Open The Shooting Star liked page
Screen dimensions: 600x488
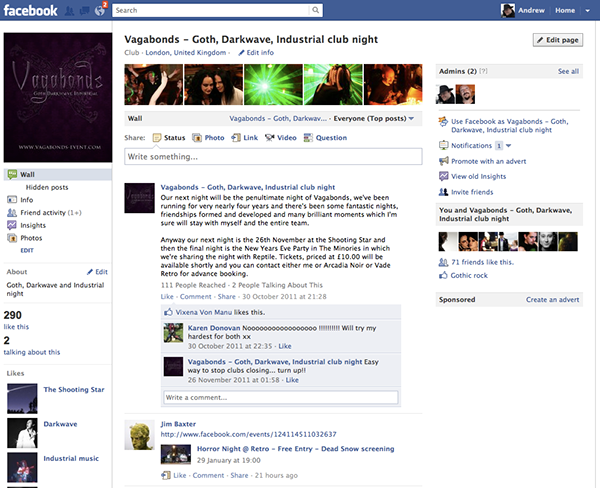pyautogui.click(x=74, y=390)
